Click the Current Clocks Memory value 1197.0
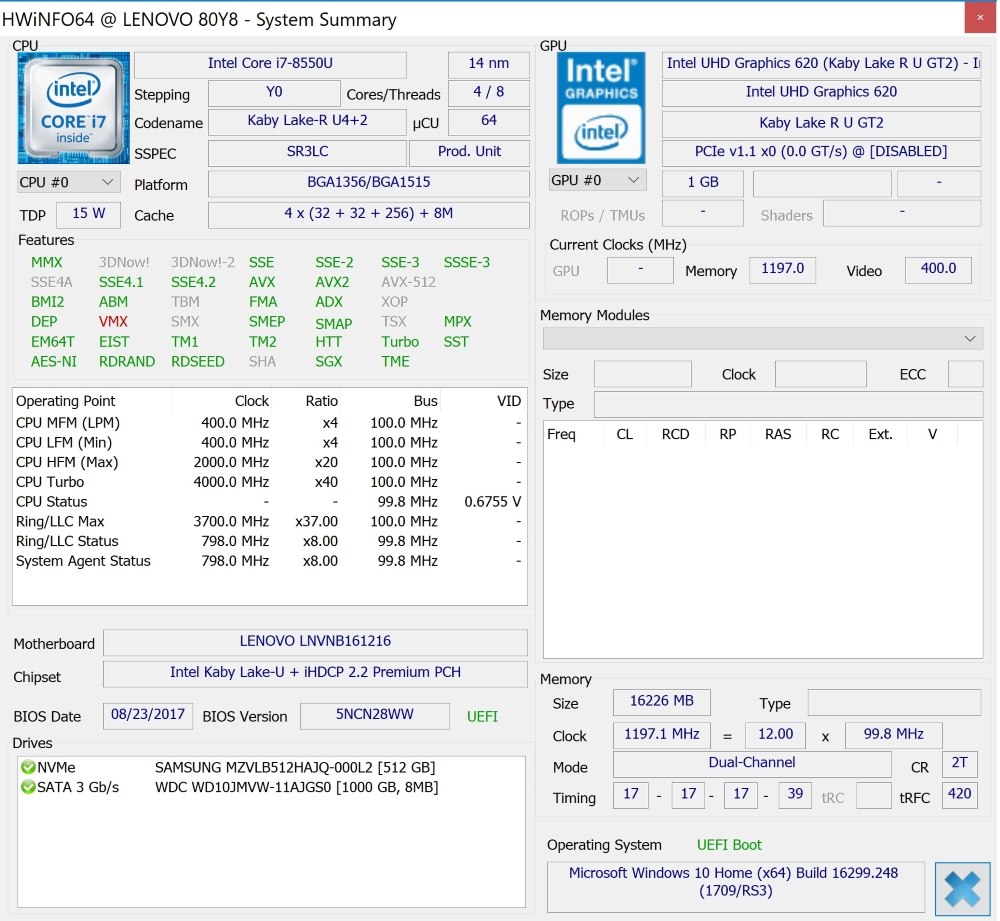1000x921 pixels. click(782, 269)
